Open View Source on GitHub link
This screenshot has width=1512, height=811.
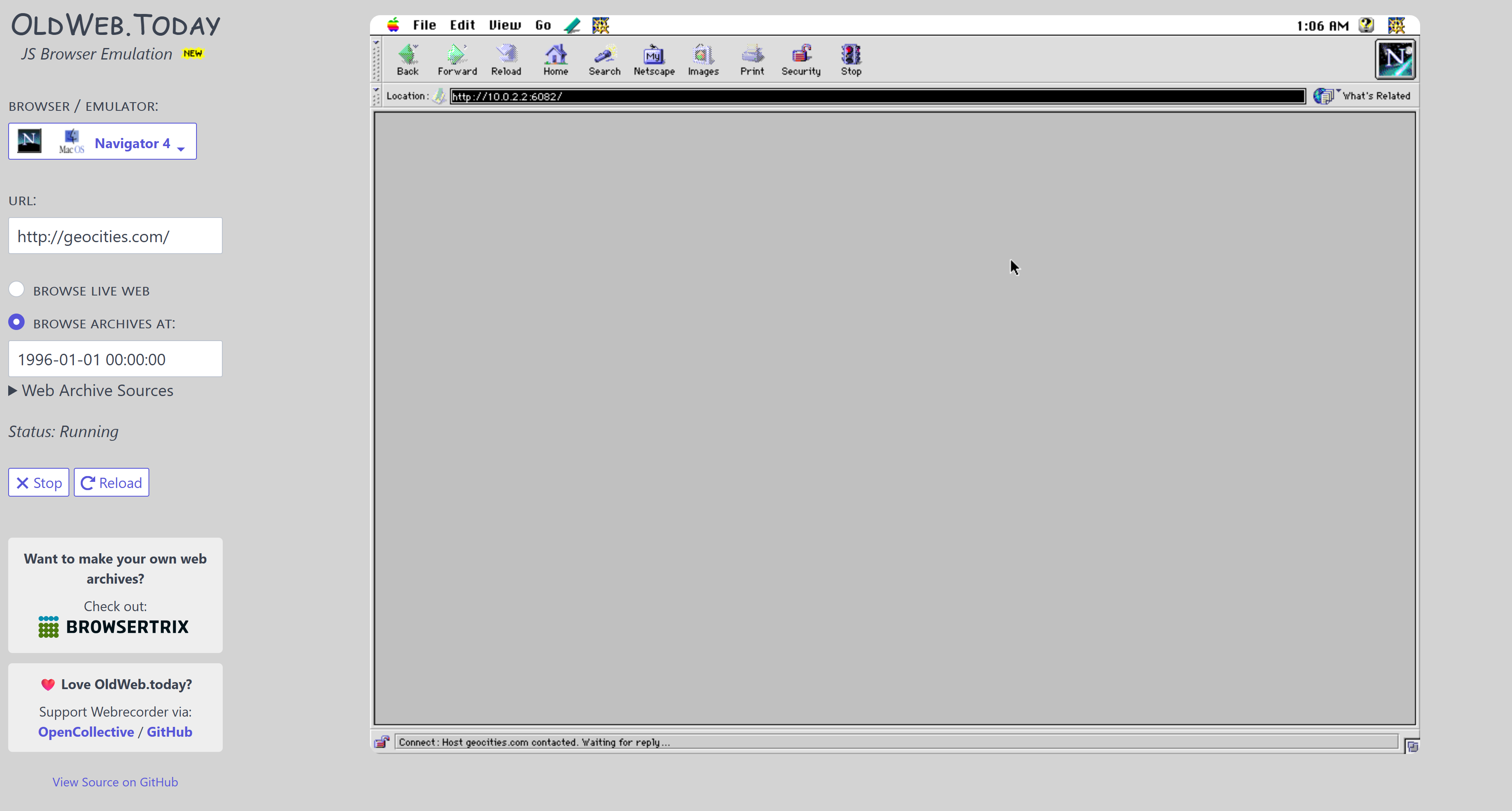[115, 781]
